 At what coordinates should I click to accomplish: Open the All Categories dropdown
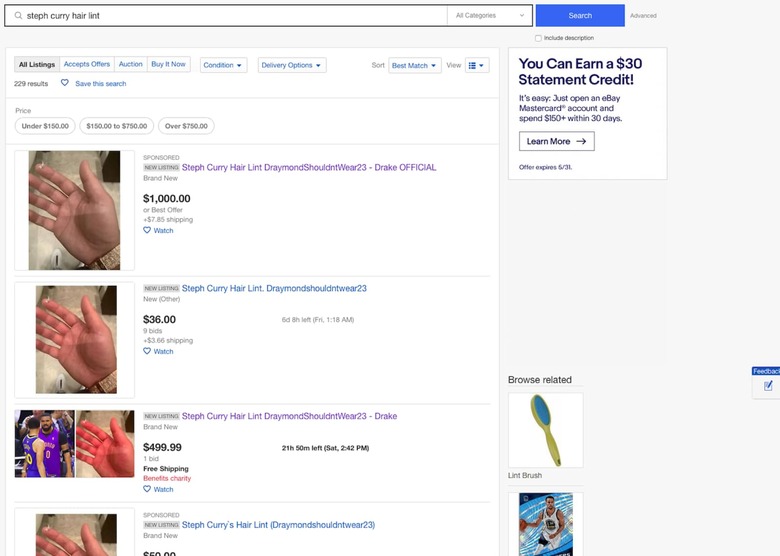click(489, 15)
